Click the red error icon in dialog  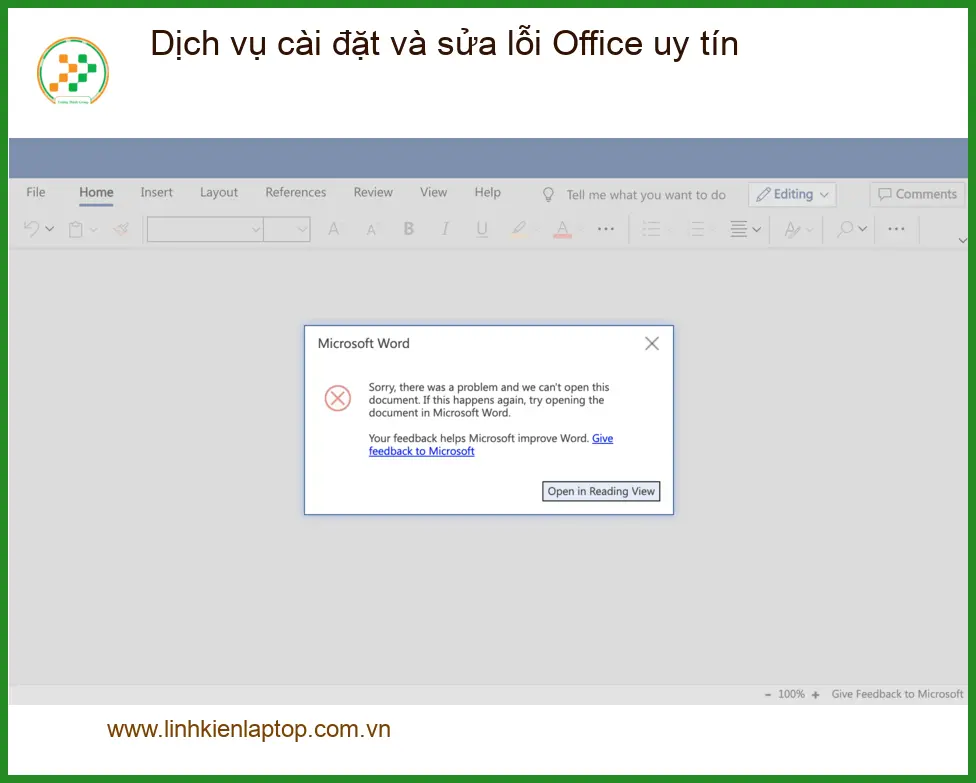click(x=338, y=398)
